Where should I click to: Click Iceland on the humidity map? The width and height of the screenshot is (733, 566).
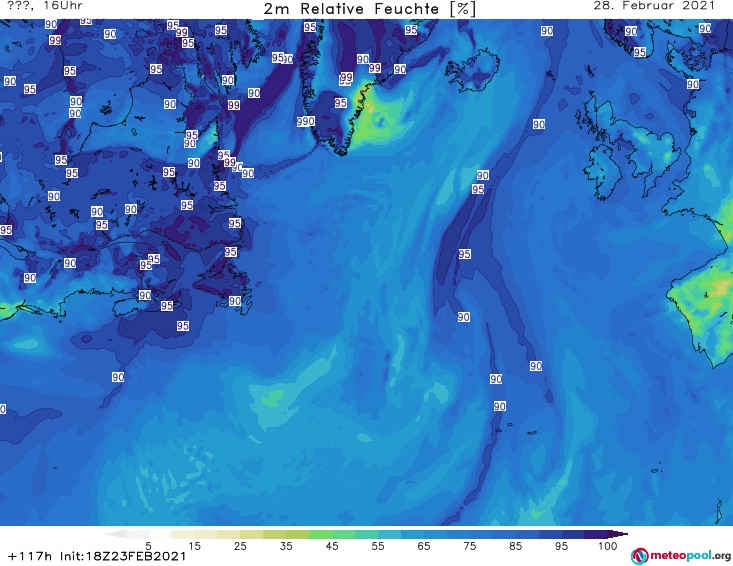pos(472,70)
